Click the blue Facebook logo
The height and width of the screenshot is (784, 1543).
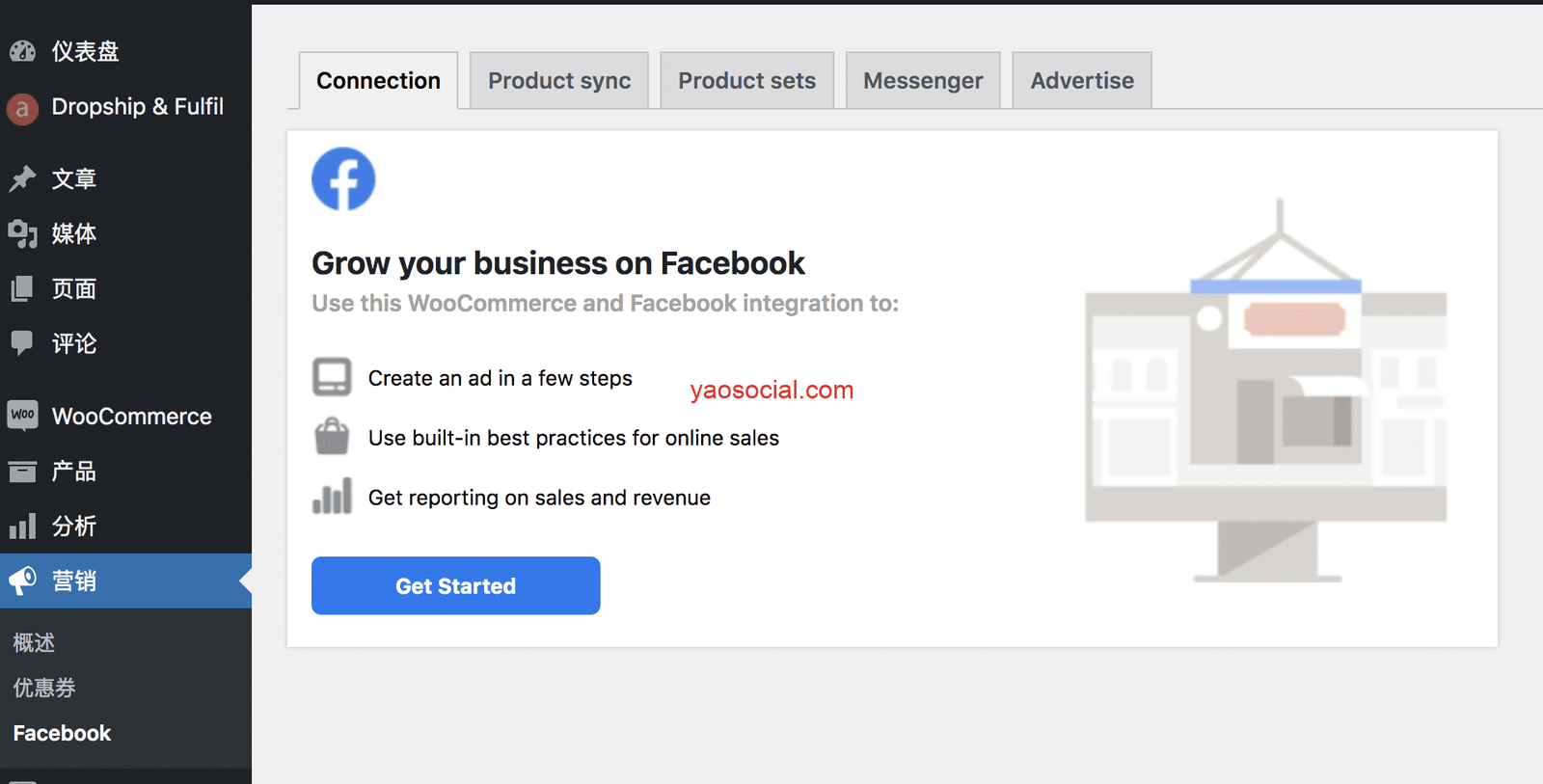343,179
